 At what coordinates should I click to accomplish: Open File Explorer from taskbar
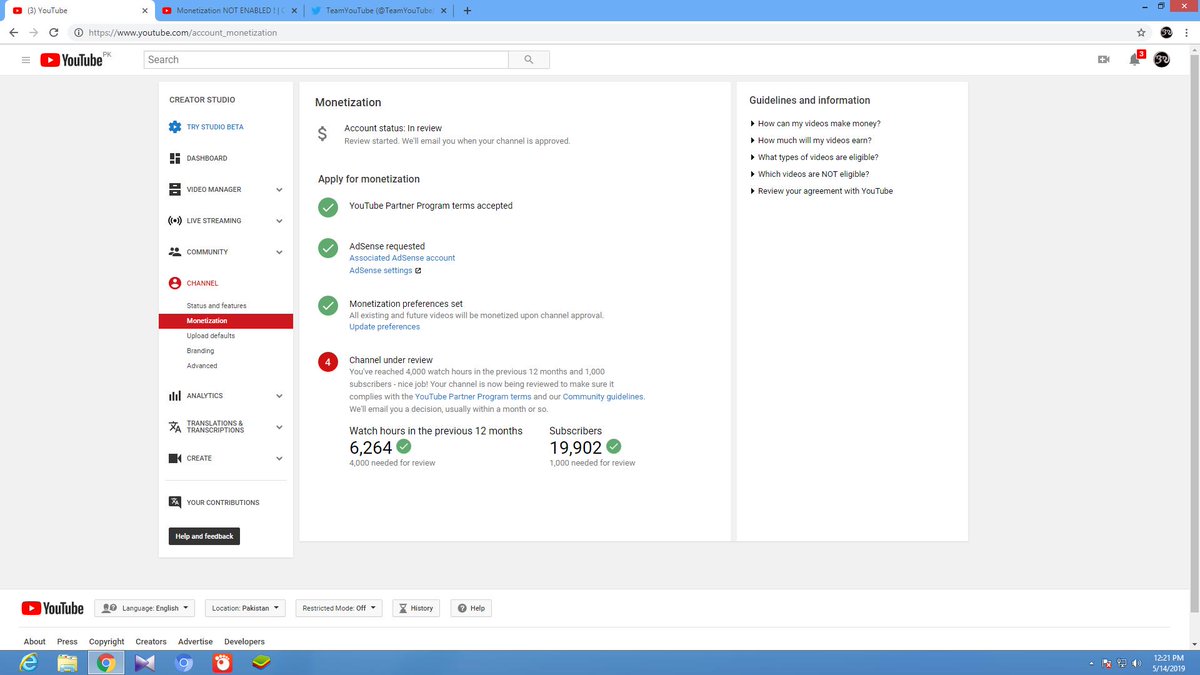[x=68, y=662]
